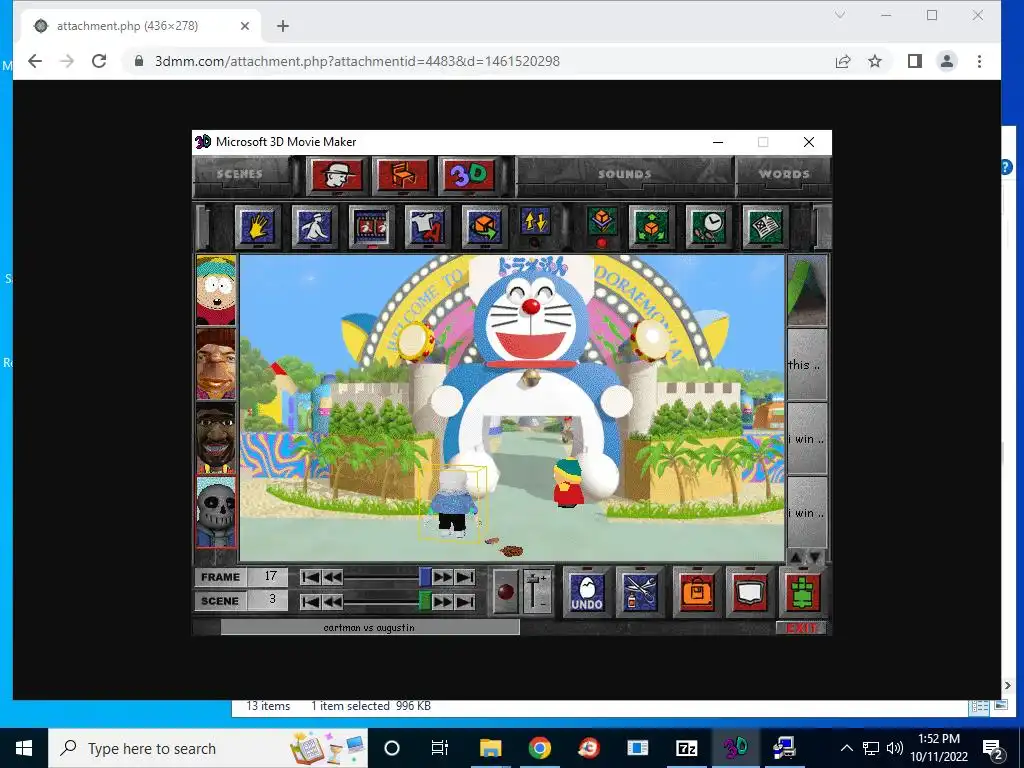Screen dimensions: 1024x768
Task: Click the 3dmm.com address bar
Action: point(357,61)
